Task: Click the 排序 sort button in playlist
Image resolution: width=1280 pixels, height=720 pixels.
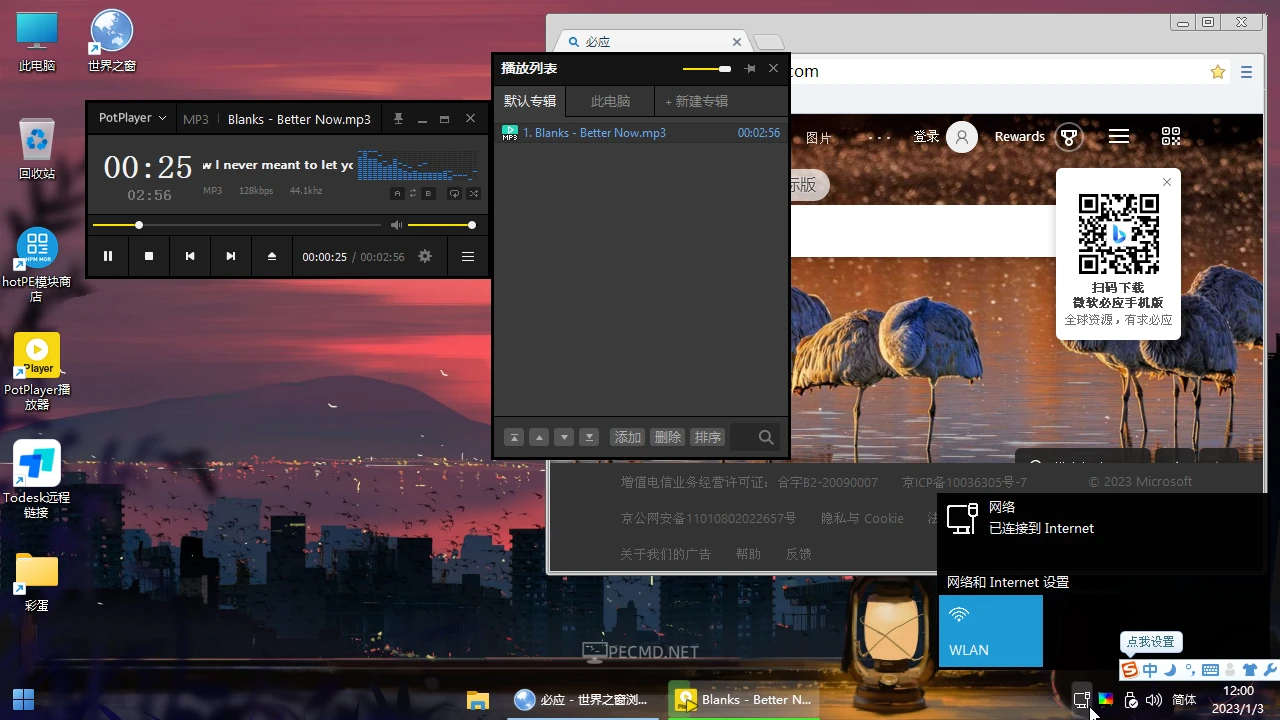Action: click(x=707, y=437)
